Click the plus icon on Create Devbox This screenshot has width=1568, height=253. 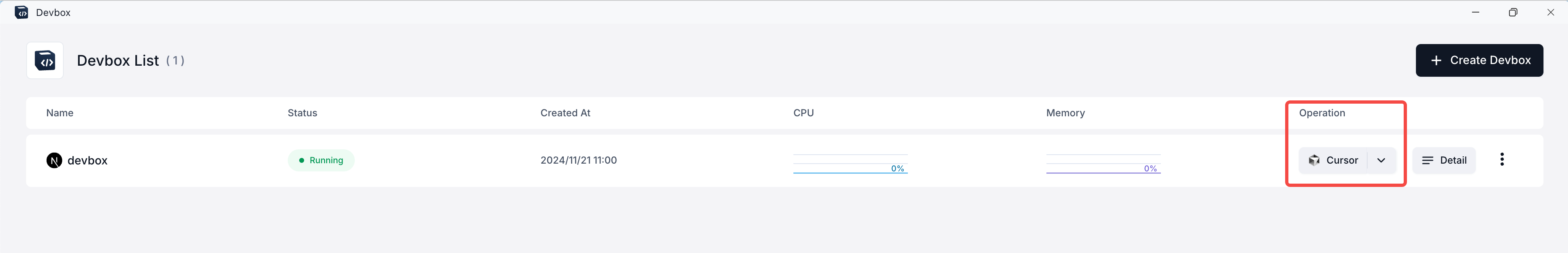coord(1436,60)
